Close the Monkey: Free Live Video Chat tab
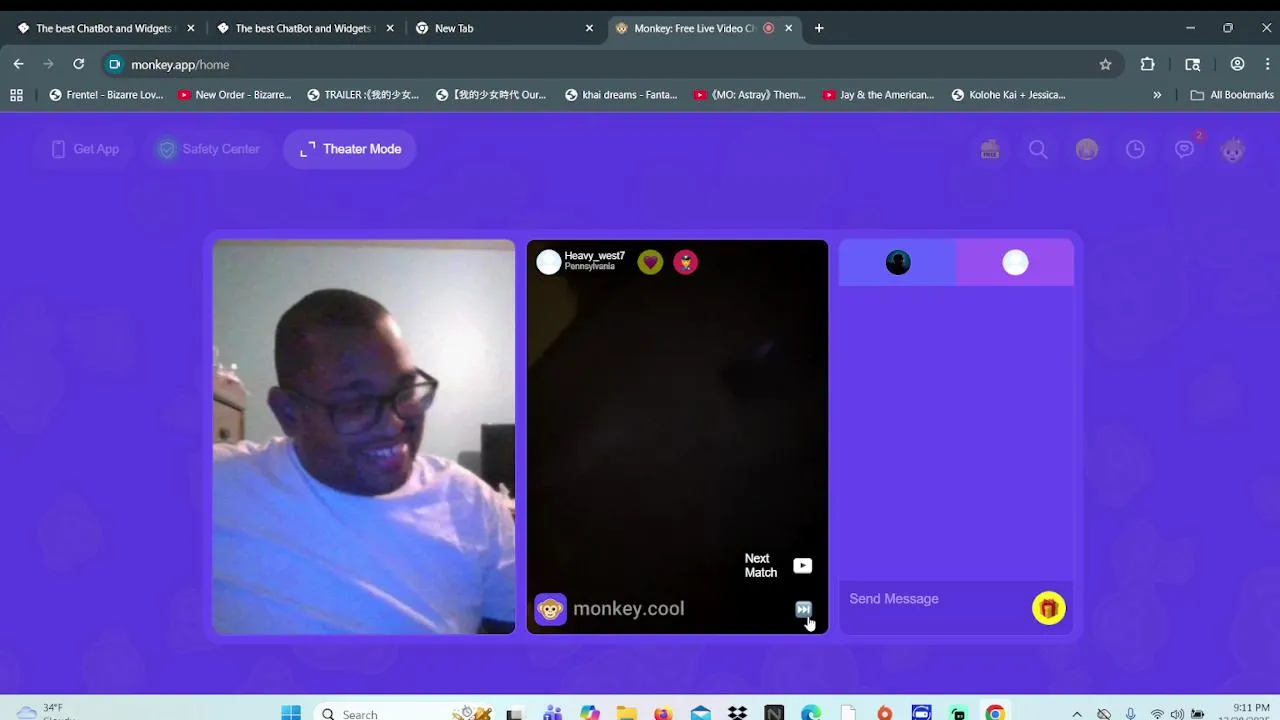Screen dimensions: 1280x720 788,28
